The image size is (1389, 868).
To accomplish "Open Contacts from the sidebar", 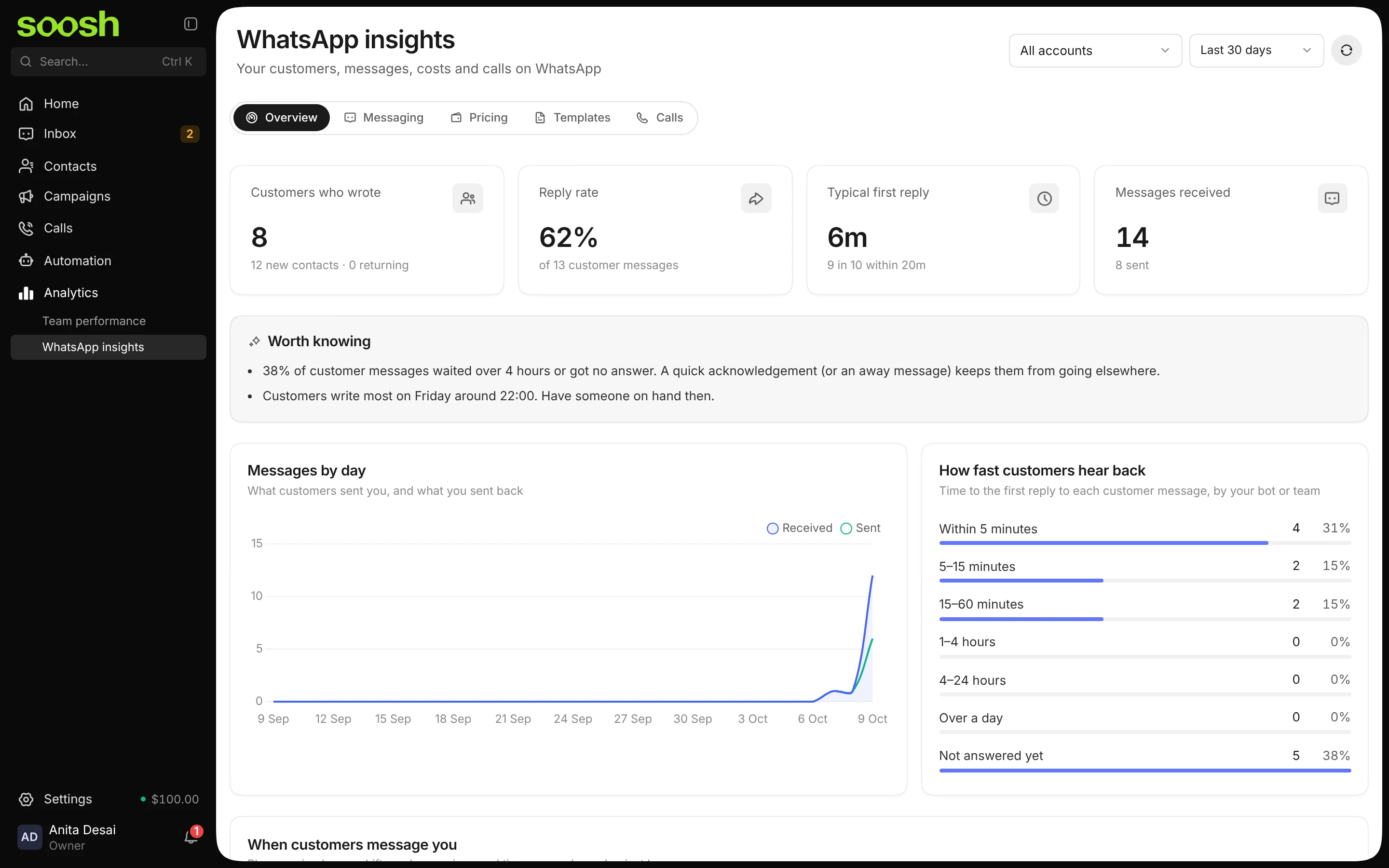I will pyautogui.click(x=109, y=166).
